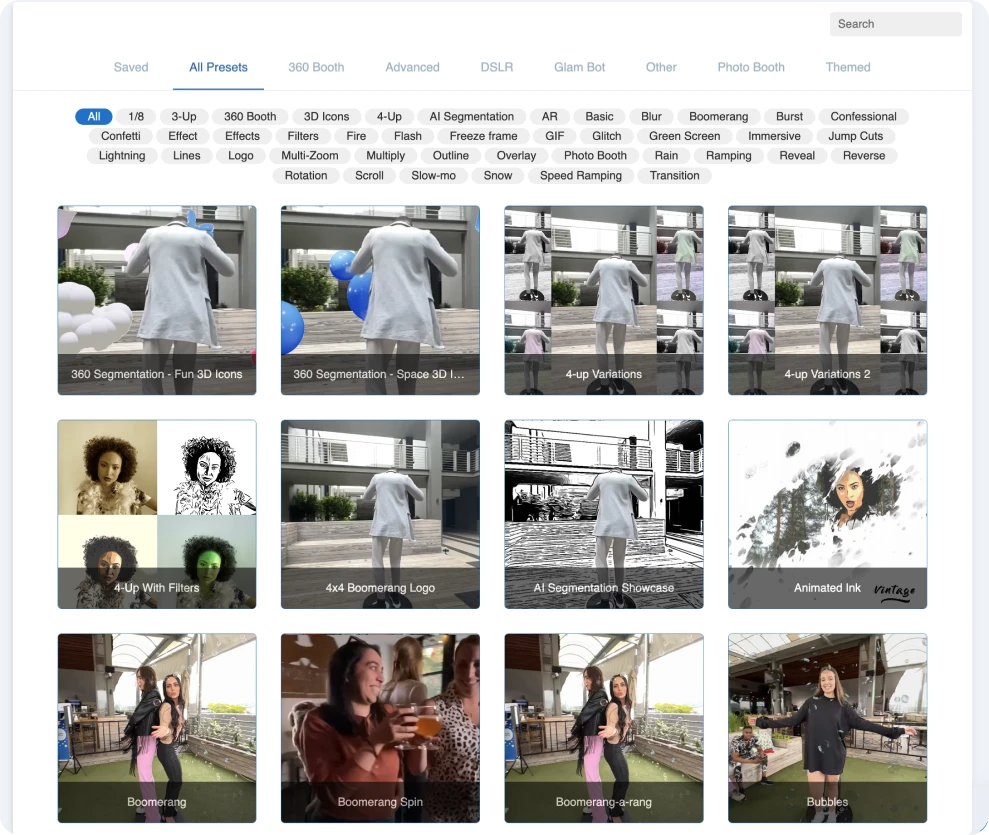The width and height of the screenshot is (989, 835).
Task: Open the 4-Up With Filters preset
Action: (x=157, y=514)
